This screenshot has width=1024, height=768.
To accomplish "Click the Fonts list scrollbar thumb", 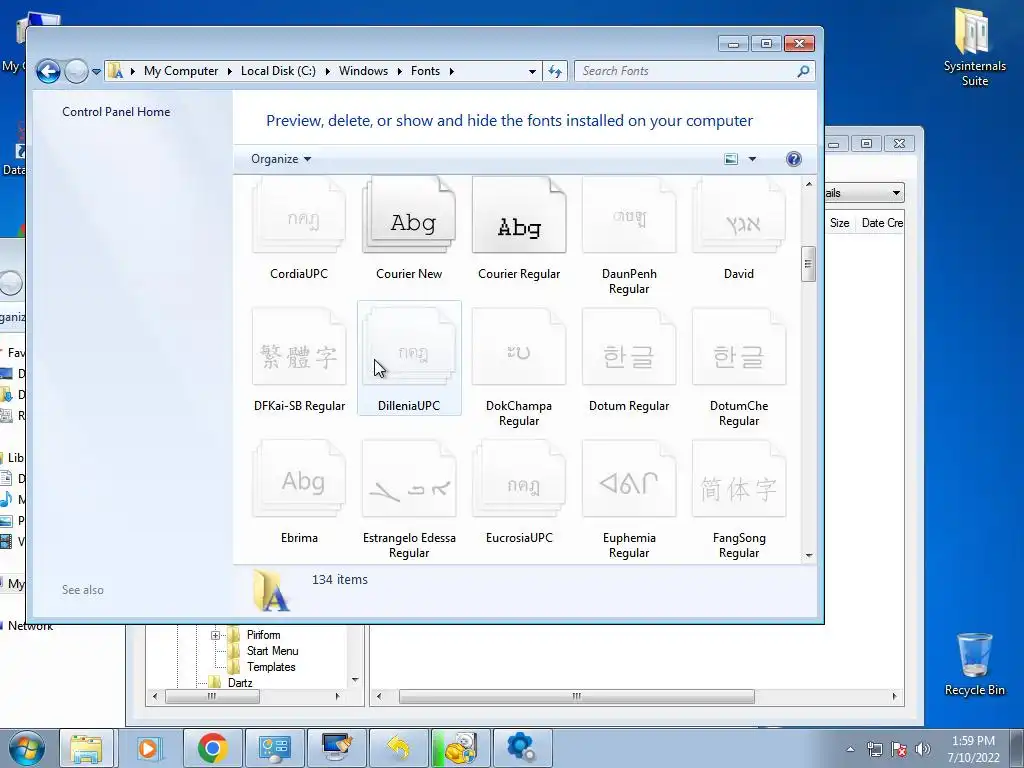I will click(808, 264).
